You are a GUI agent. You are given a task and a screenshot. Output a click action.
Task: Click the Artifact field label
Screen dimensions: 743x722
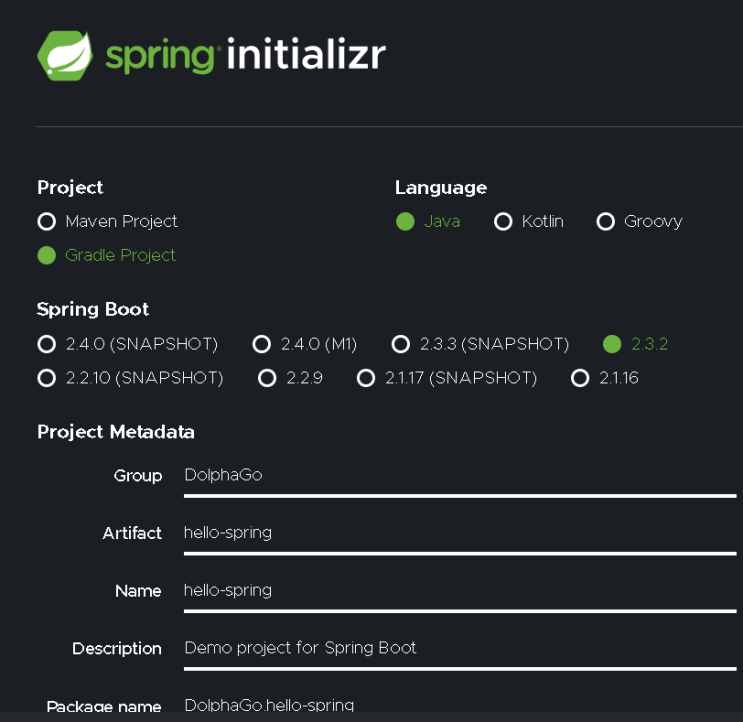[132, 533]
